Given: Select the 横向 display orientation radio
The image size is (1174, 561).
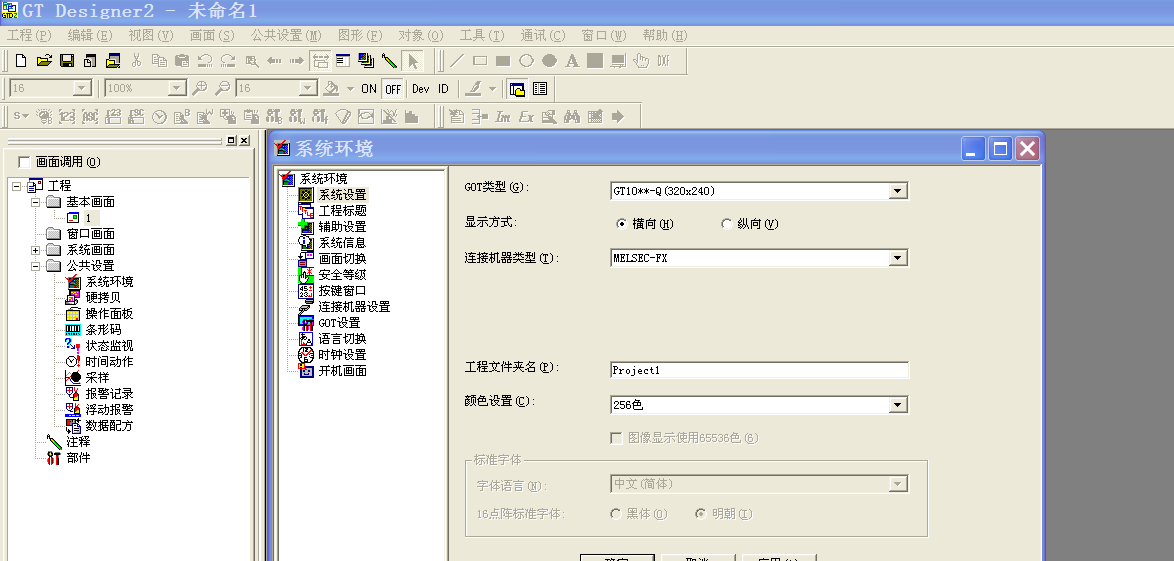Looking at the screenshot, I should tap(621, 224).
